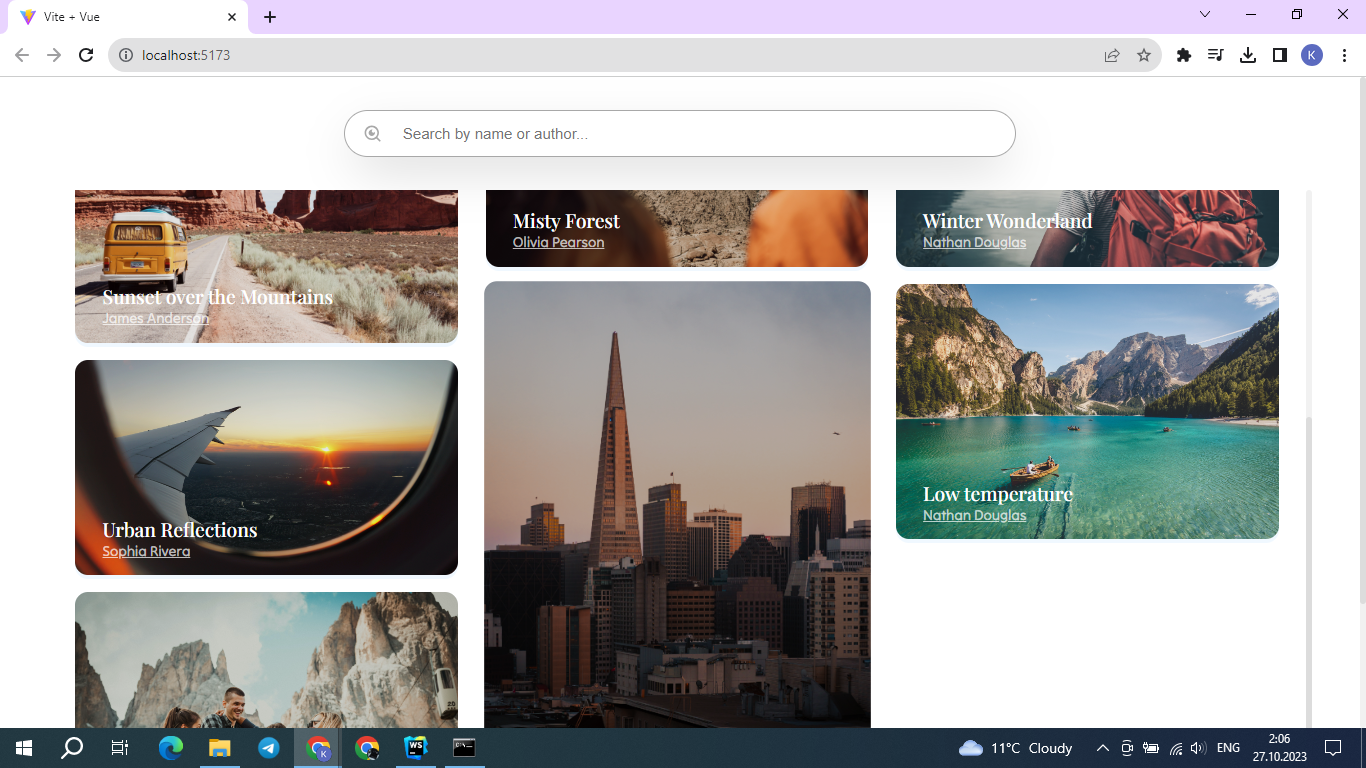
Task: Bookmark the page using the star icon
Action: click(1144, 55)
